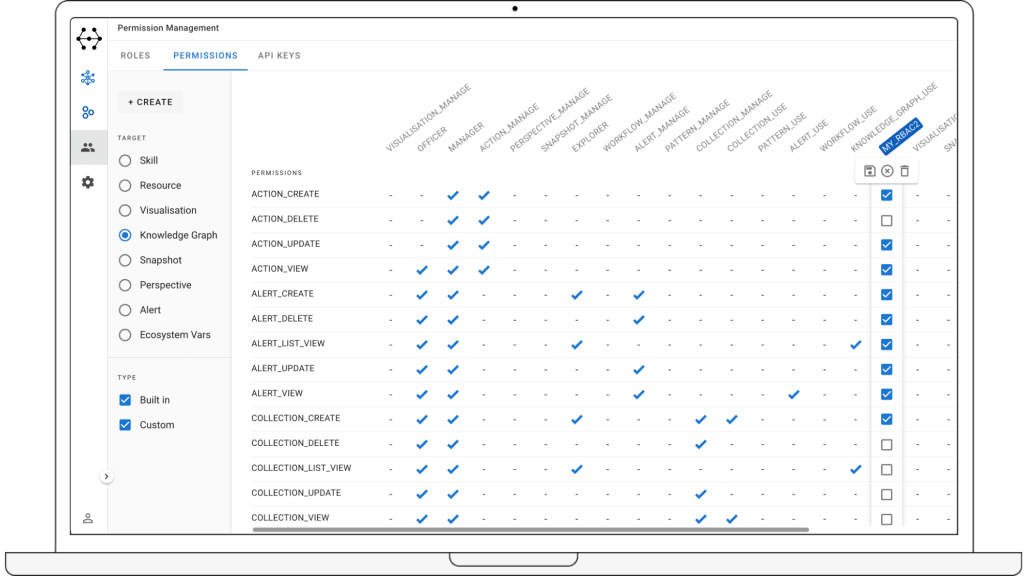This screenshot has width=1024, height=576.
Task: Open the users and permissions sidebar icon
Action: 88,148
